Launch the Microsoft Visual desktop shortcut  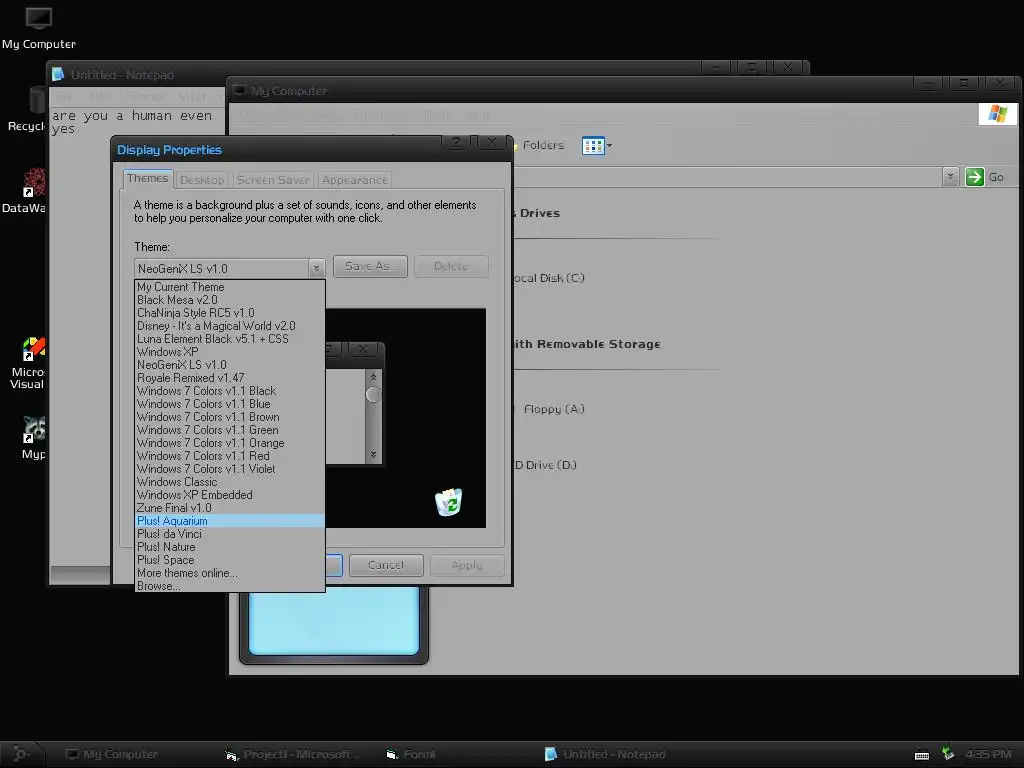(27, 363)
